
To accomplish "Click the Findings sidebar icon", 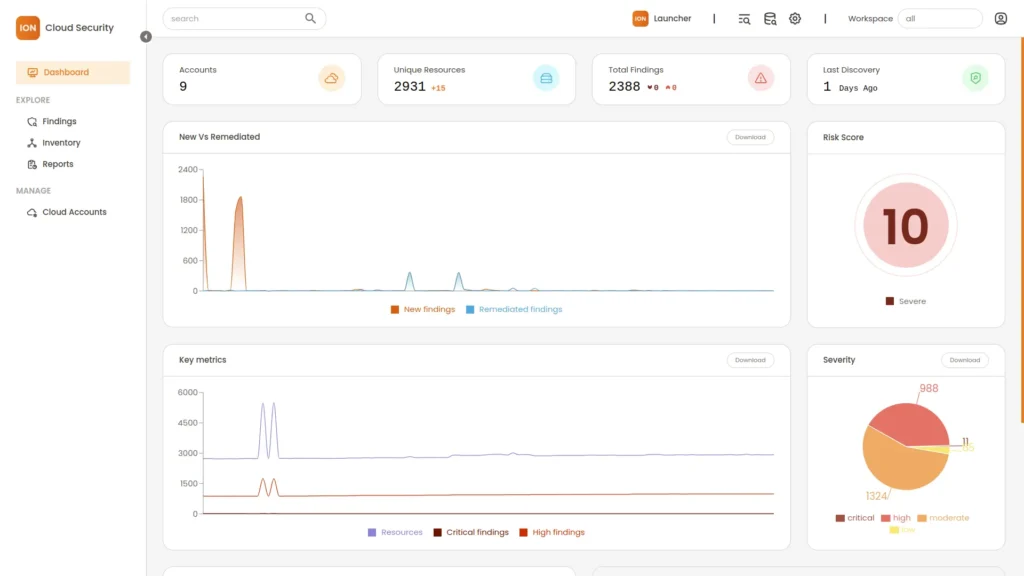I will (x=32, y=121).
